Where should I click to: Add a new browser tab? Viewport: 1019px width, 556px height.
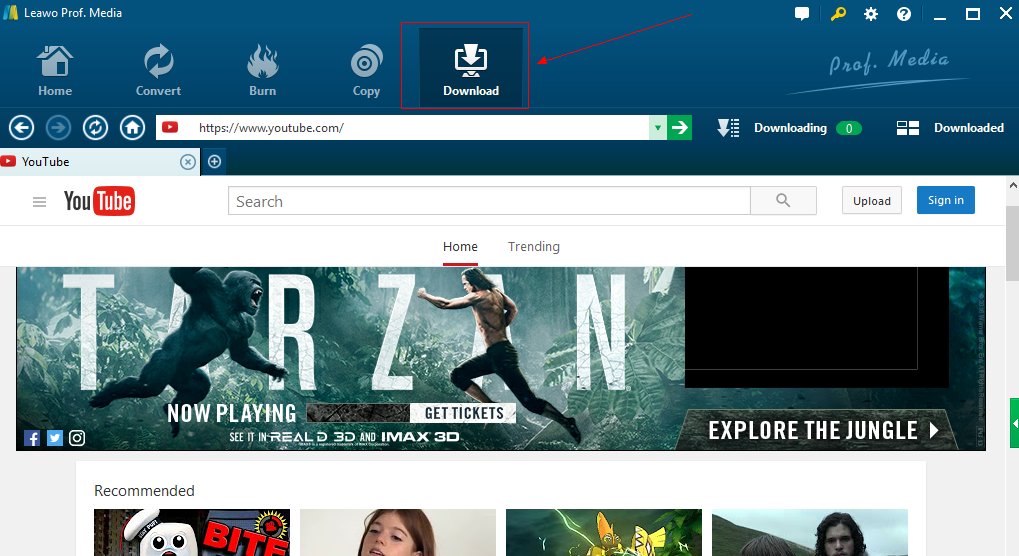point(214,162)
